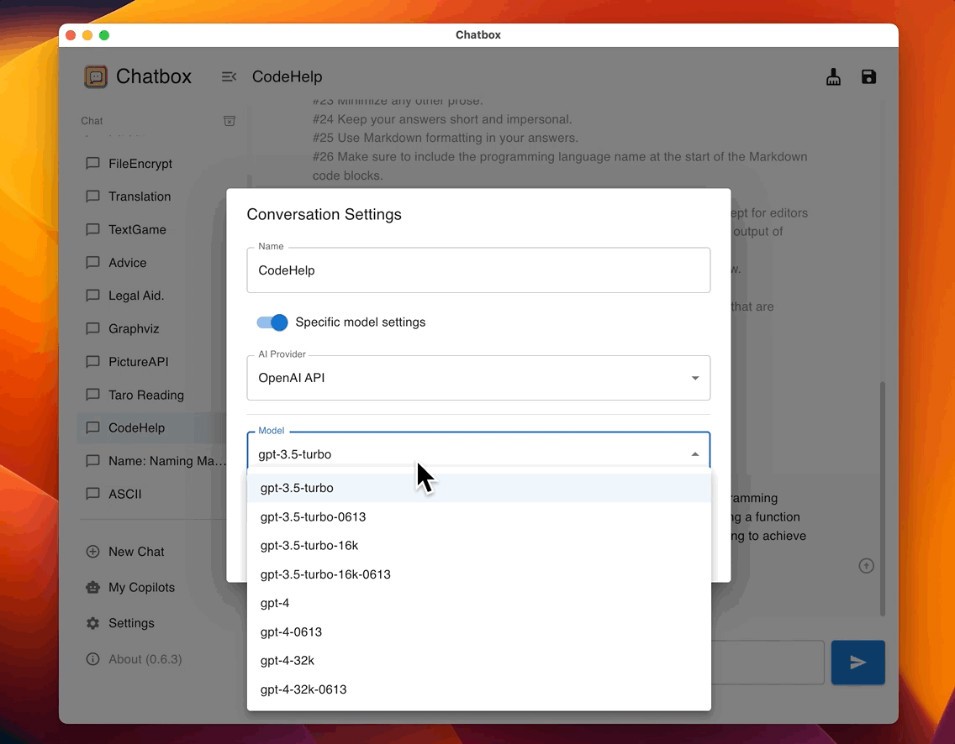
Task: Click the chat icon beside ASCII
Action: pos(93,494)
